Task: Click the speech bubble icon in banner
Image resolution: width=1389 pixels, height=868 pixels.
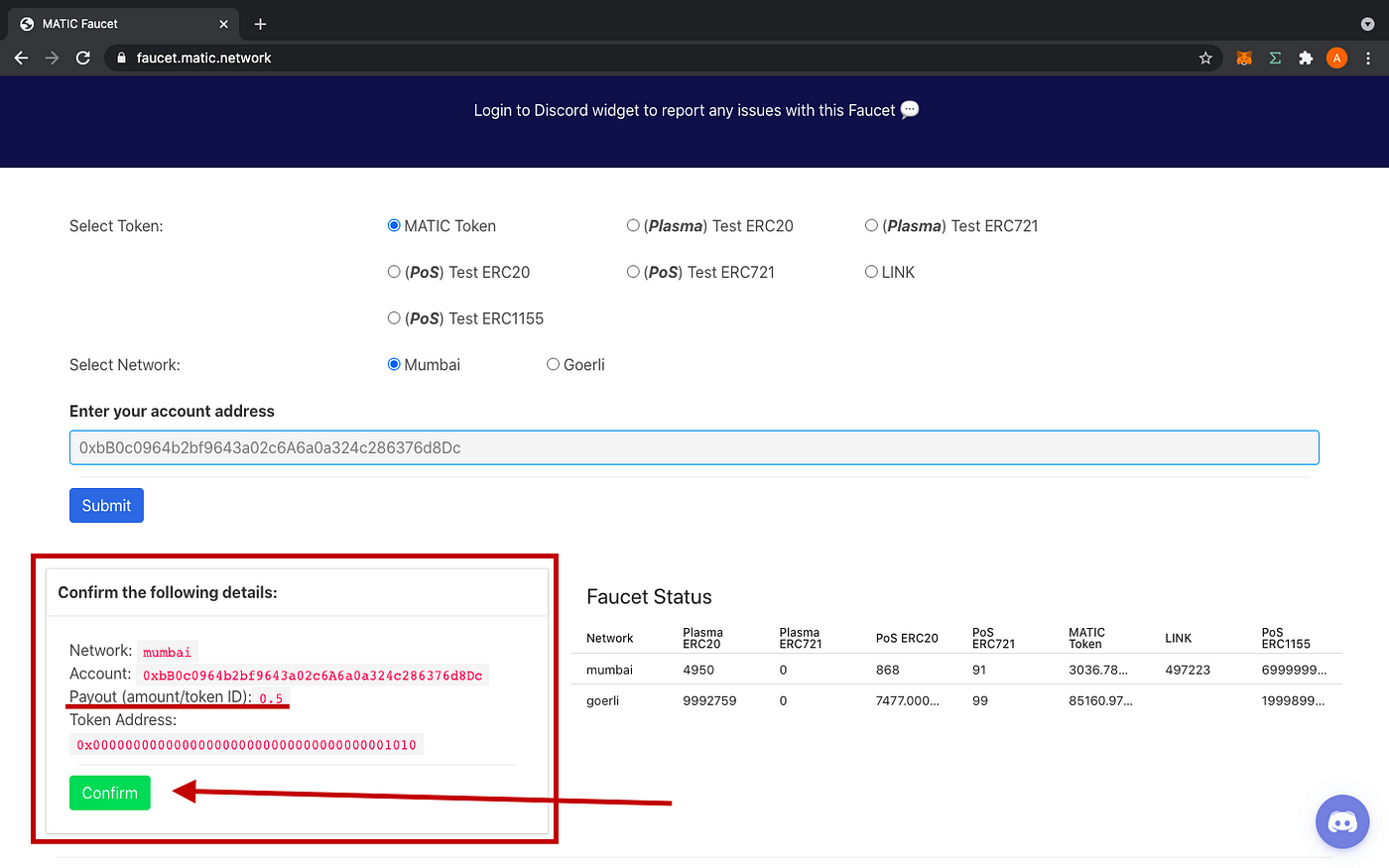Action: [x=910, y=110]
